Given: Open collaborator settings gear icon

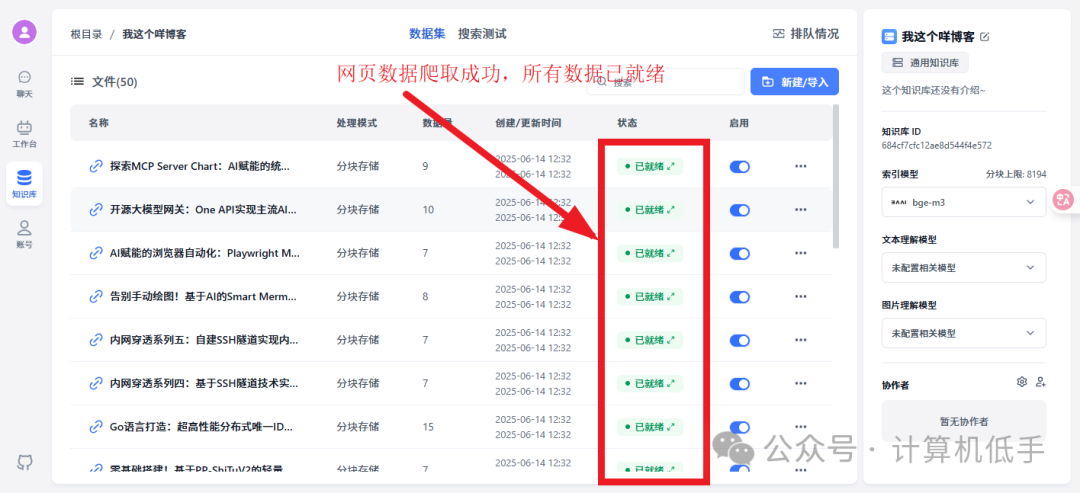Looking at the screenshot, I should pyautogui.click(x=1021, y=381).
